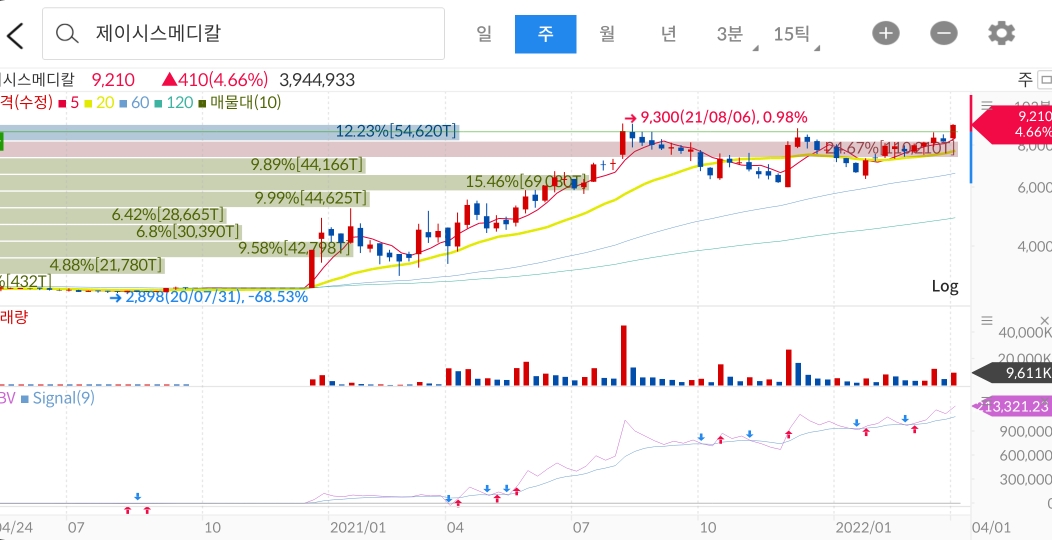
Task: Click the 9.89%[44,166T] volume profile bar
Action: coord(182,164)
